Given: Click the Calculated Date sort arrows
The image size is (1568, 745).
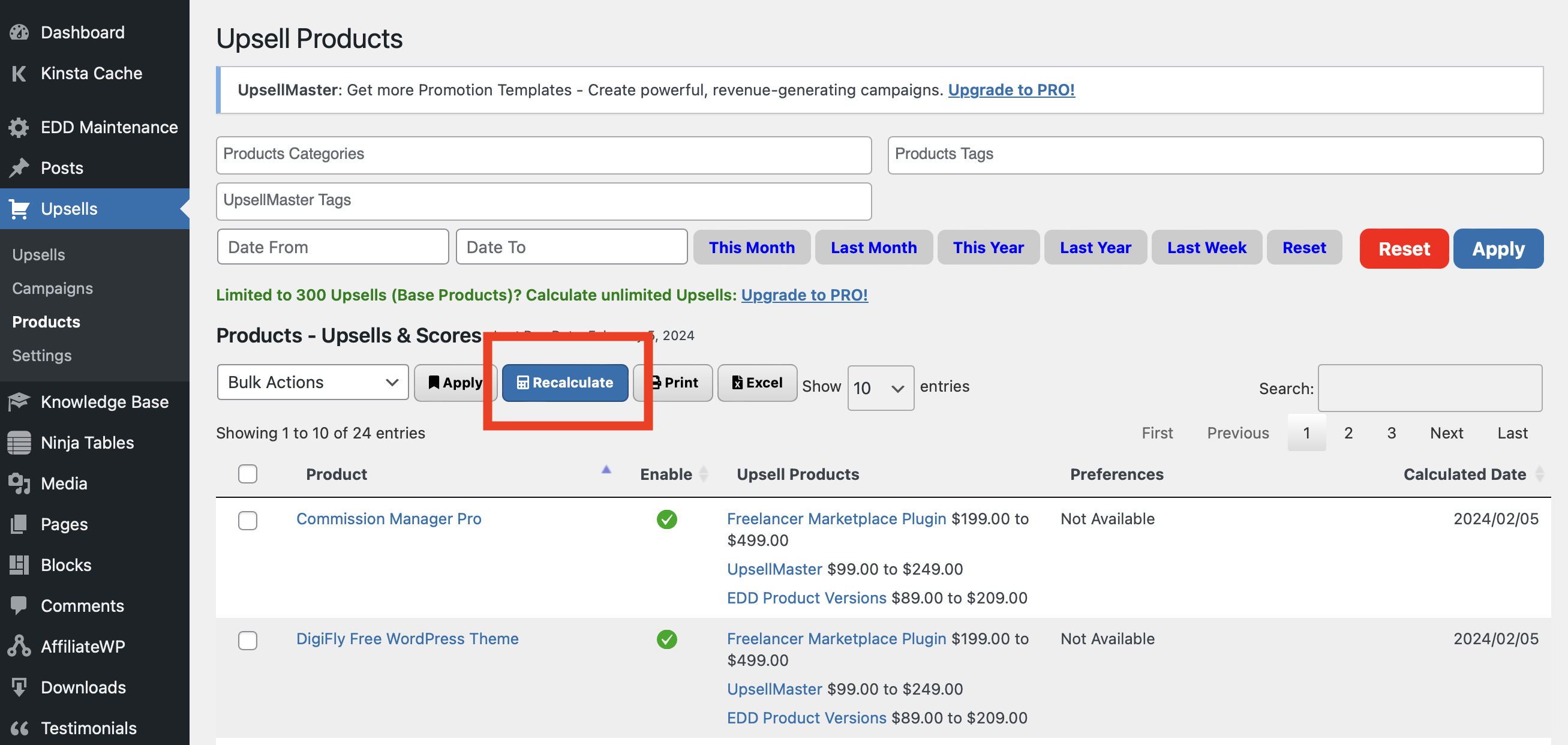Looking at the screenshot, I should point(1539,474).
